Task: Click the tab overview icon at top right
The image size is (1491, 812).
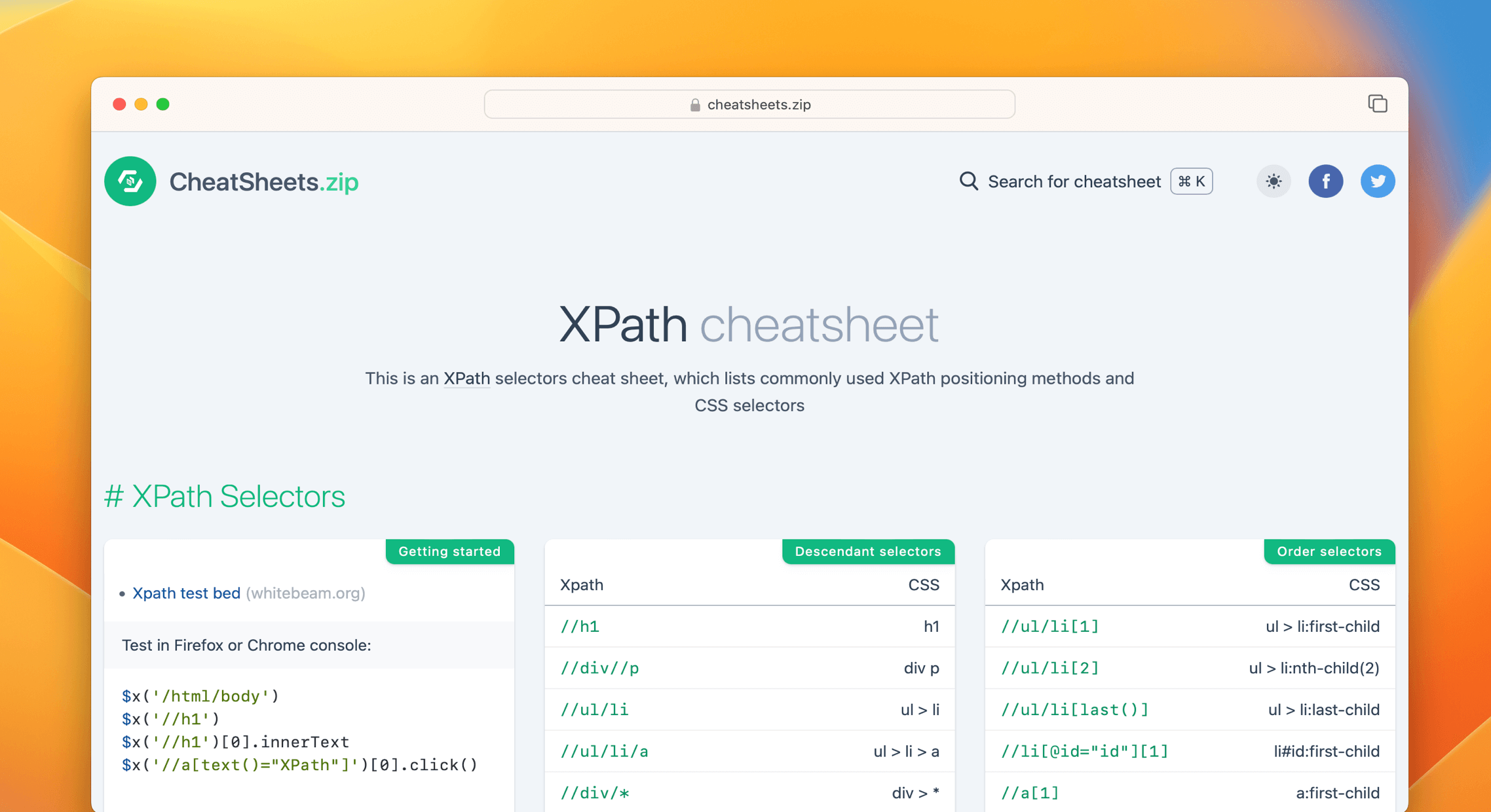Action: 1378,103
